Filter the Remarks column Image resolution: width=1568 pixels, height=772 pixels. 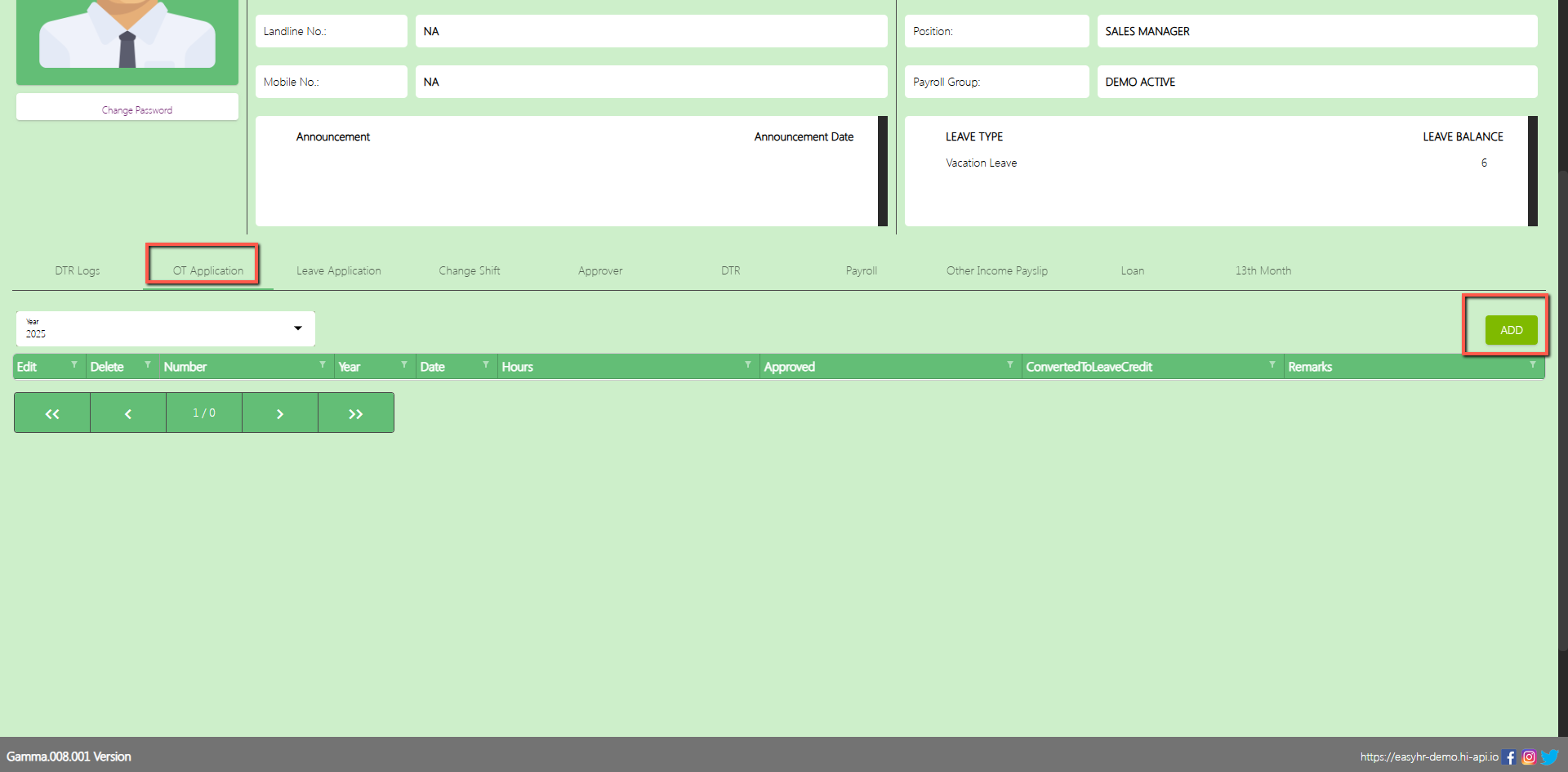(1533, 364)
